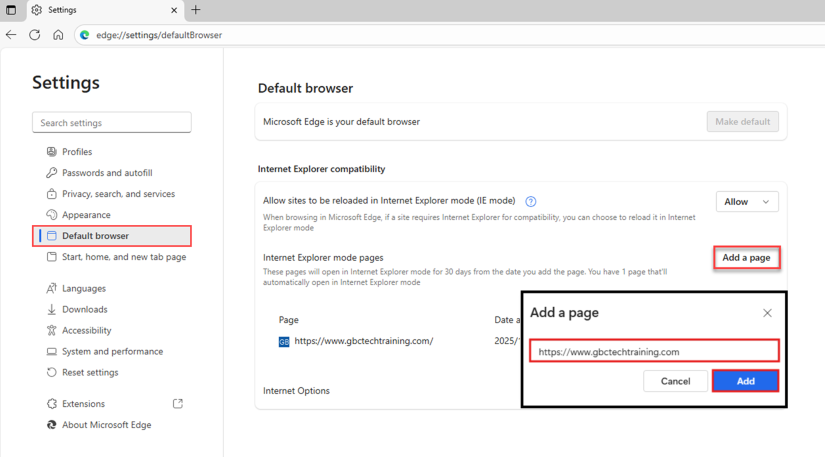
Task: Click the Downloads arrow icon
Action: (x=52, y=309)
